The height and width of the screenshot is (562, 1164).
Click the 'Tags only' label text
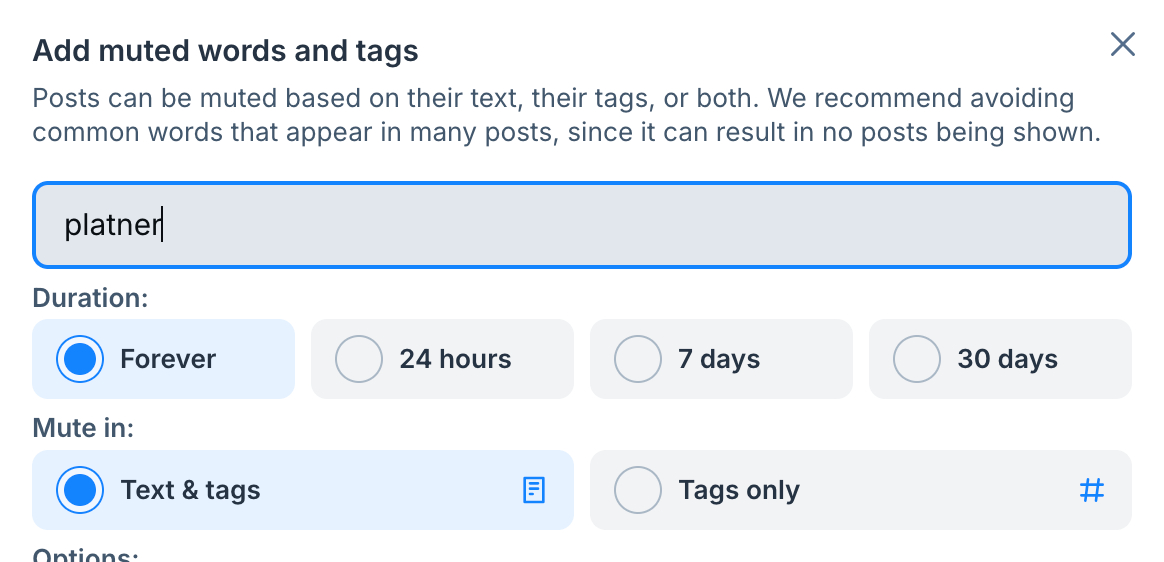(739, 490)
